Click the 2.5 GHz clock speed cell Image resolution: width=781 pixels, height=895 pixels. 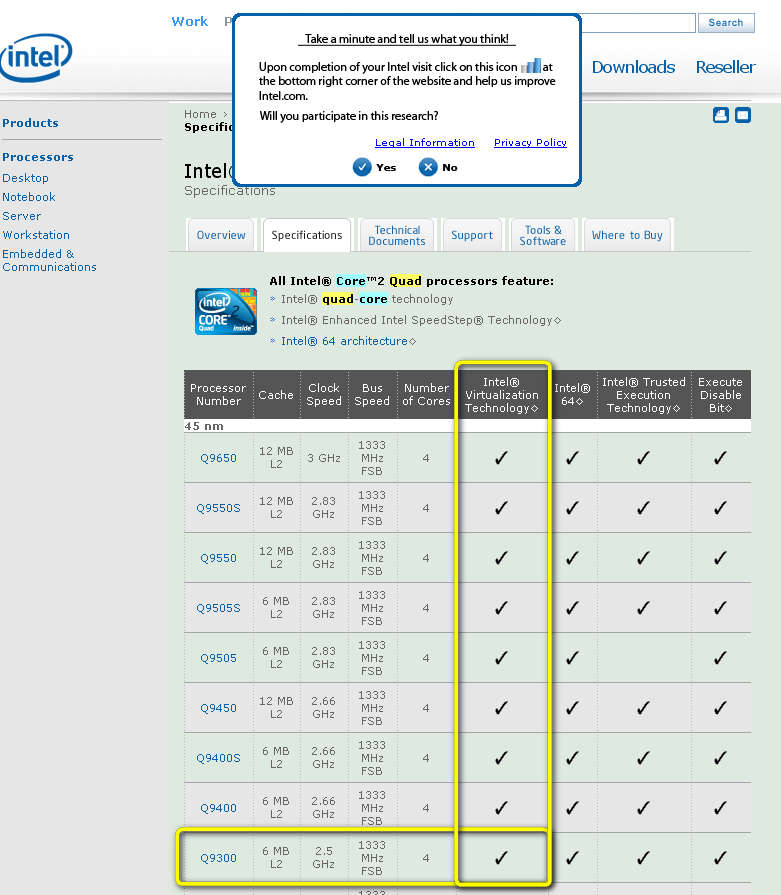coord(324,858)
